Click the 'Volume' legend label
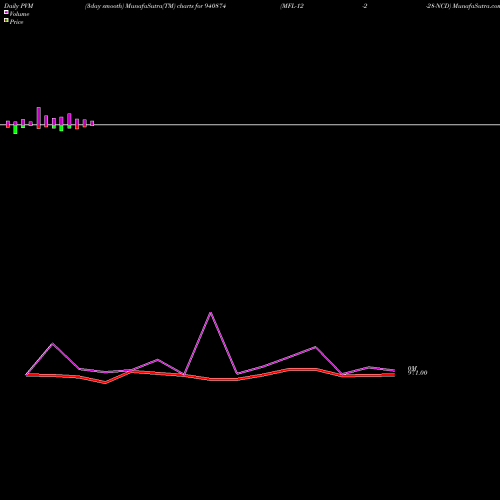Viewport: 500px width, 500px height. pyautogui.click(x=19, y=14)
